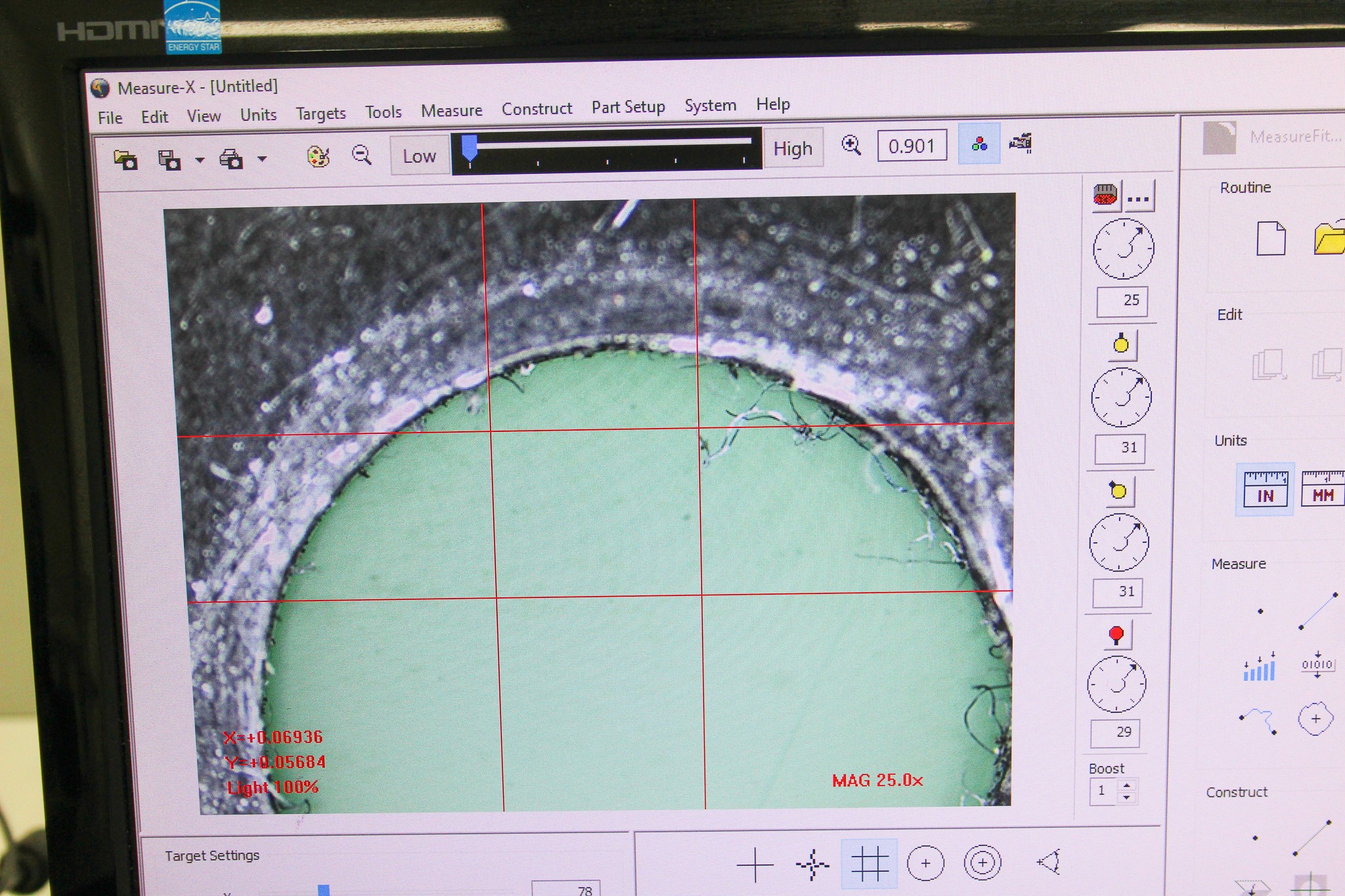Open the new routine document icon
1345x896 pixels.
click(x=1272, y=240)
